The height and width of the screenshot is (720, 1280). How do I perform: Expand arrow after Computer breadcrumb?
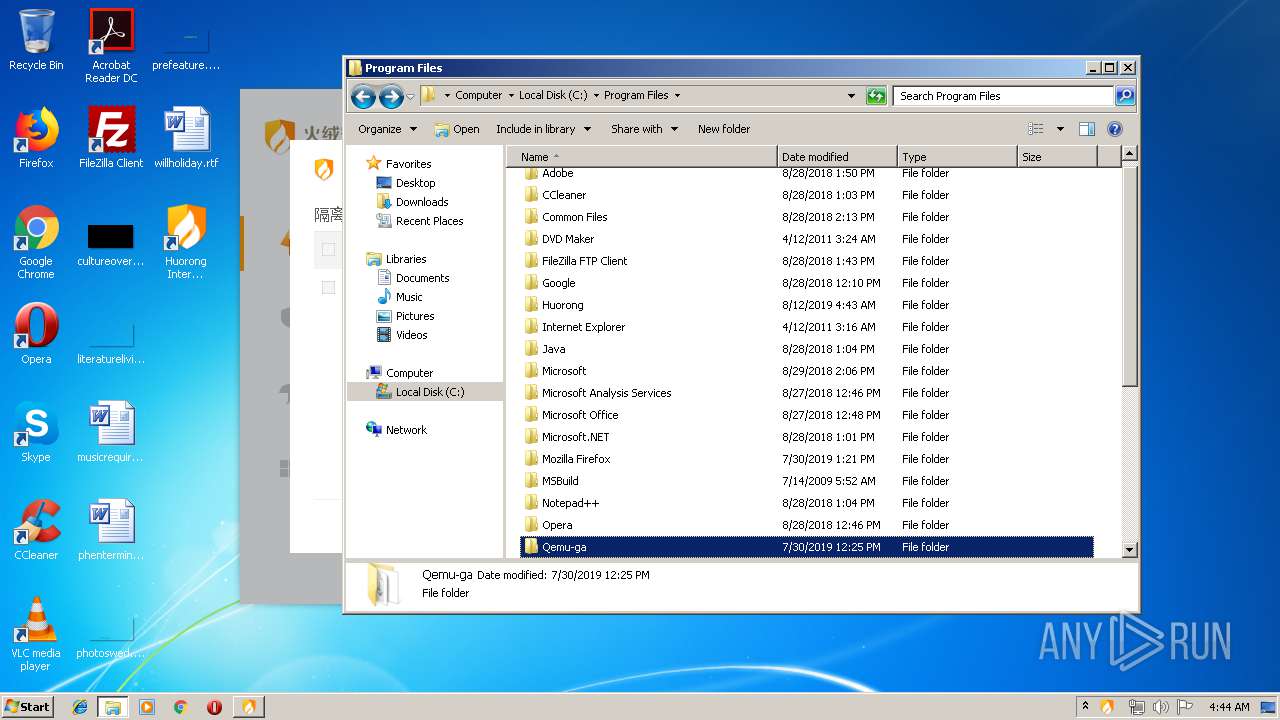tap(511, 96)
